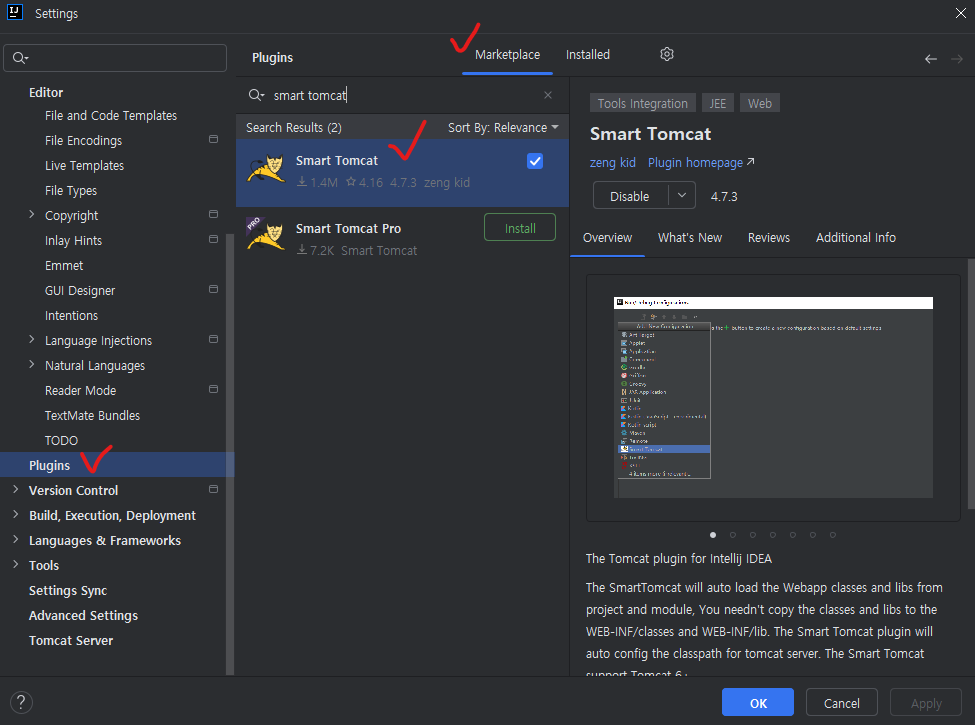Click the settings search magnifier icon
Image resolution: width=975 pixels, height=725 pixels.
coord(20,58)
